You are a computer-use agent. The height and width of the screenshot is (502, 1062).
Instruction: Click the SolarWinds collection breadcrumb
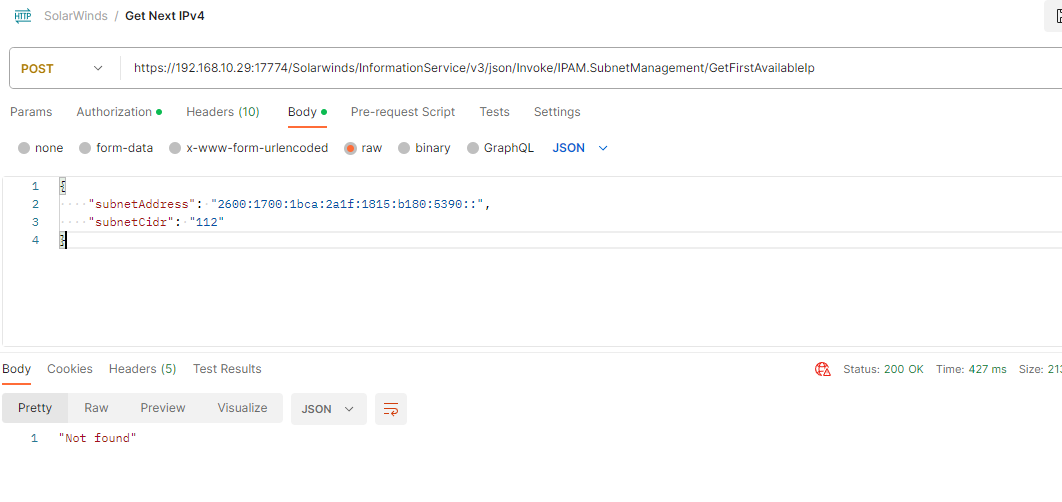click(x=76, y=16)
